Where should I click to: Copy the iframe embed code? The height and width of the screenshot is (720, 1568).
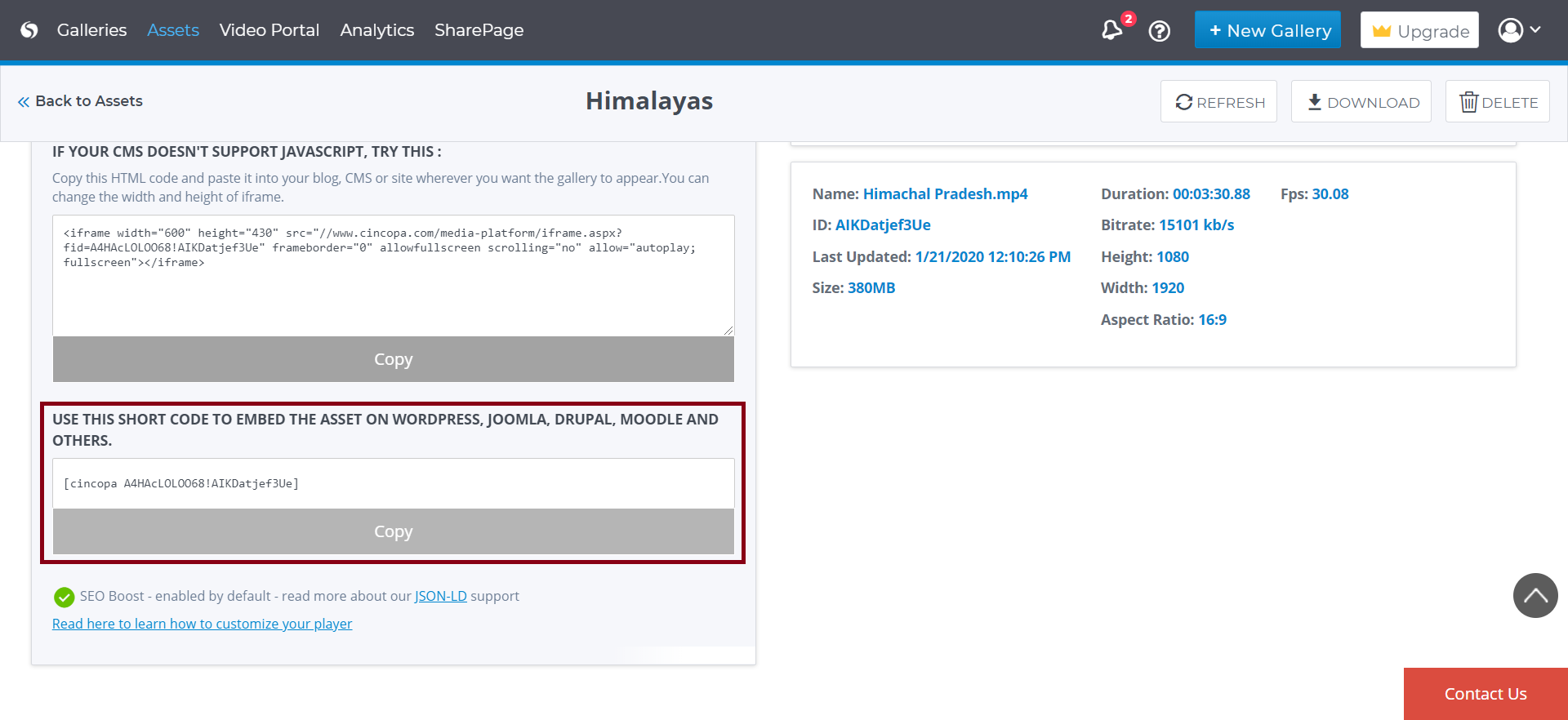393,359
